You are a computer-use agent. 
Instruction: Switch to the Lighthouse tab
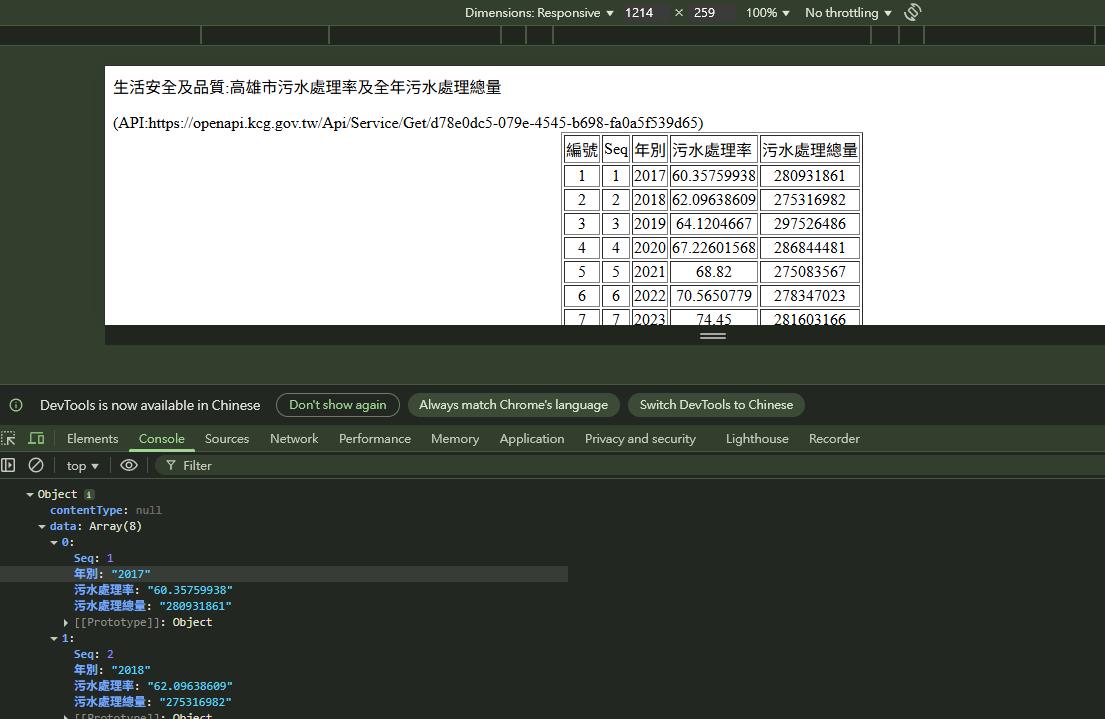coord(757,438)
